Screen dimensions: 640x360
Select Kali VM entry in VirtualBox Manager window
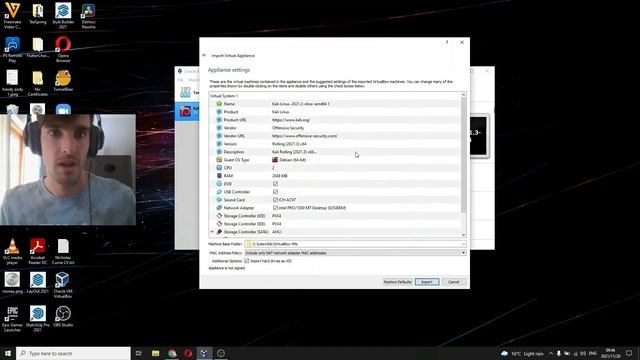(187, 111)
